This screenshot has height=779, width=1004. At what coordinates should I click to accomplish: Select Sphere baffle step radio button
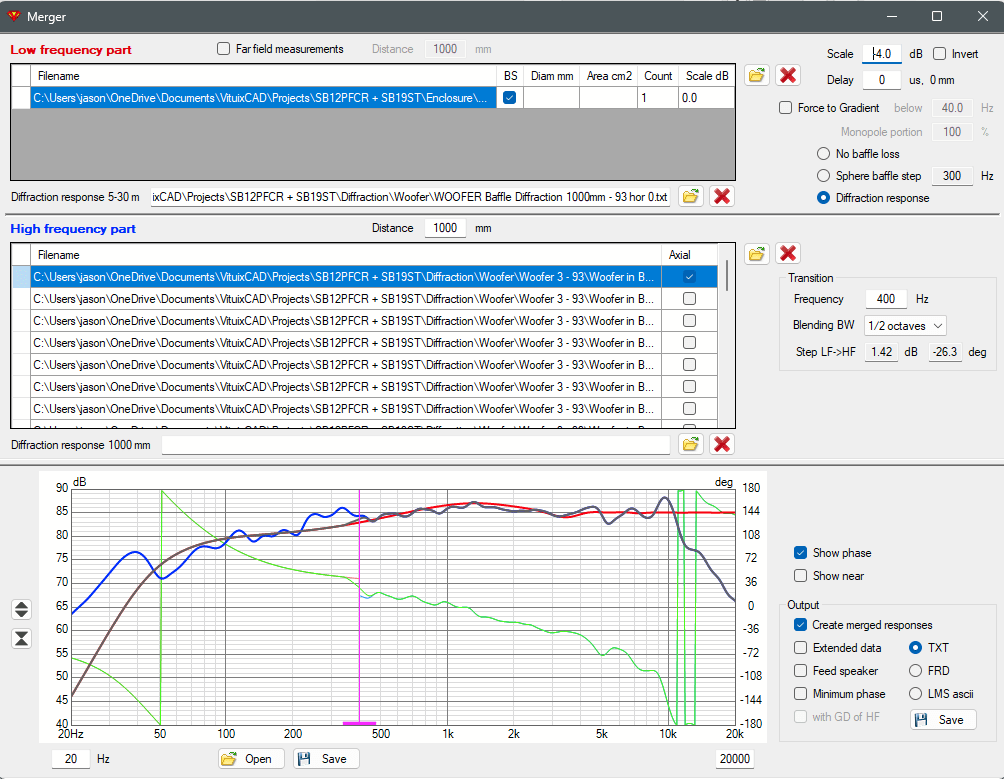click(x=823, y=175)
